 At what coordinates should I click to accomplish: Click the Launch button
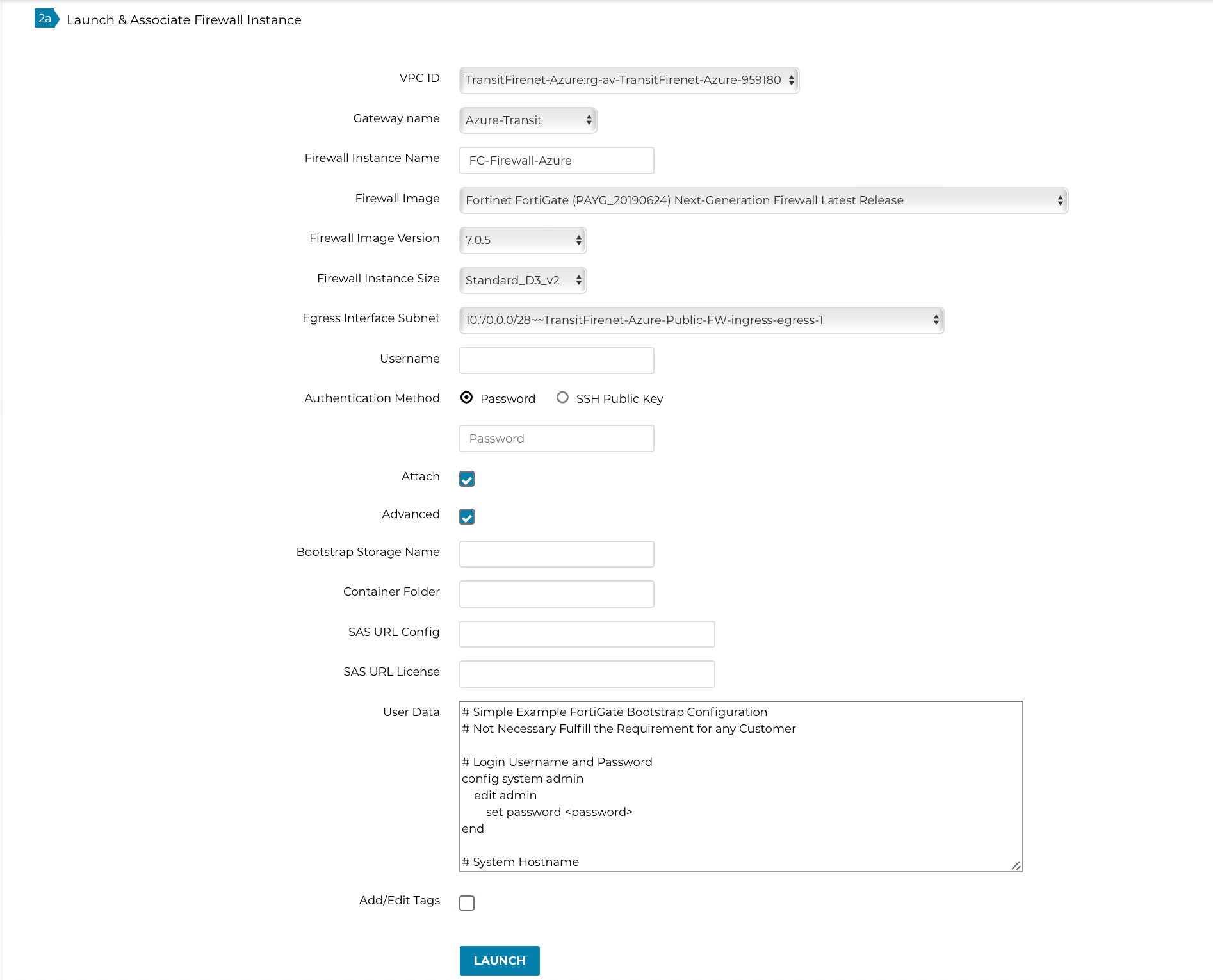coord(499,960)
